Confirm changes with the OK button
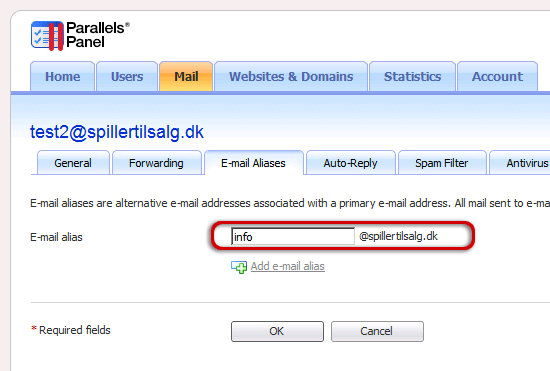 pos(277,331)
